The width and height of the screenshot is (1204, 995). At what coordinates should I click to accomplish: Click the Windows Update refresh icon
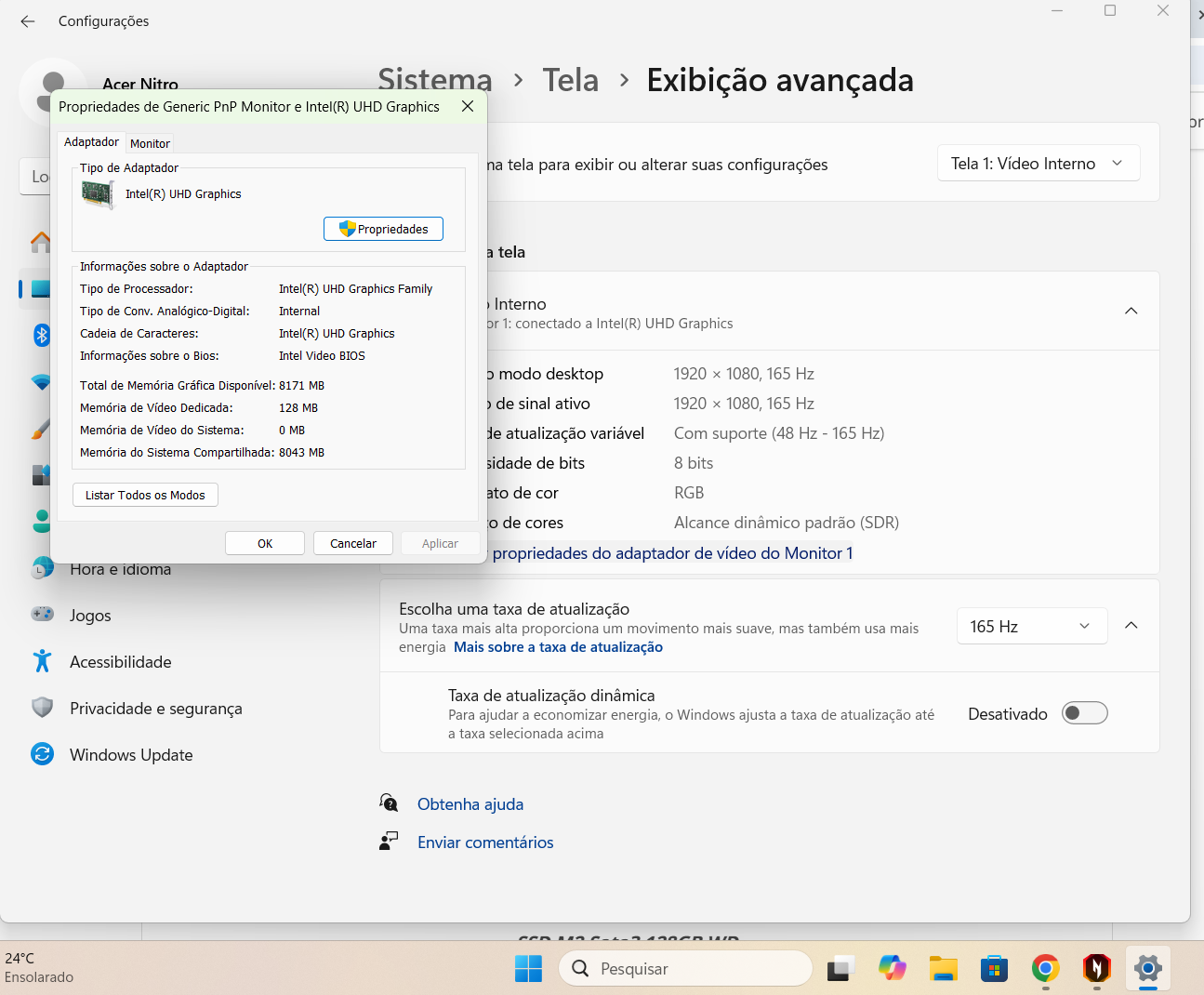[x=43, y=754]
